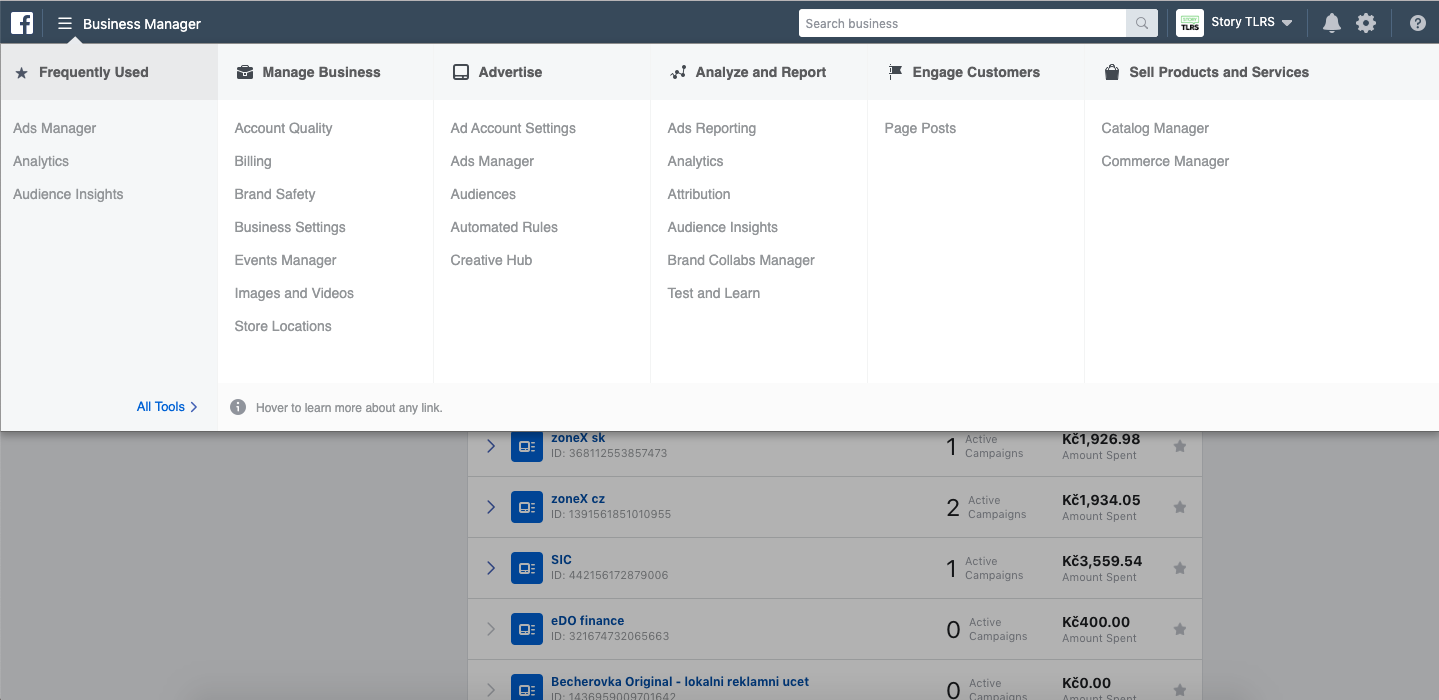Image resolution: width=1439 pixels, height=700 pixels.
Task: Open Billing
Action: pyautogui.click(x=253, y=161)
